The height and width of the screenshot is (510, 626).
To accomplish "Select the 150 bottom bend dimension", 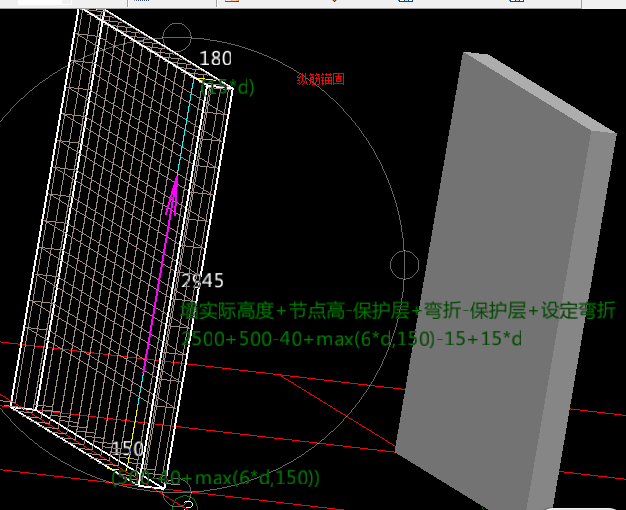I will pyautogui.click(x=127, y=449).
